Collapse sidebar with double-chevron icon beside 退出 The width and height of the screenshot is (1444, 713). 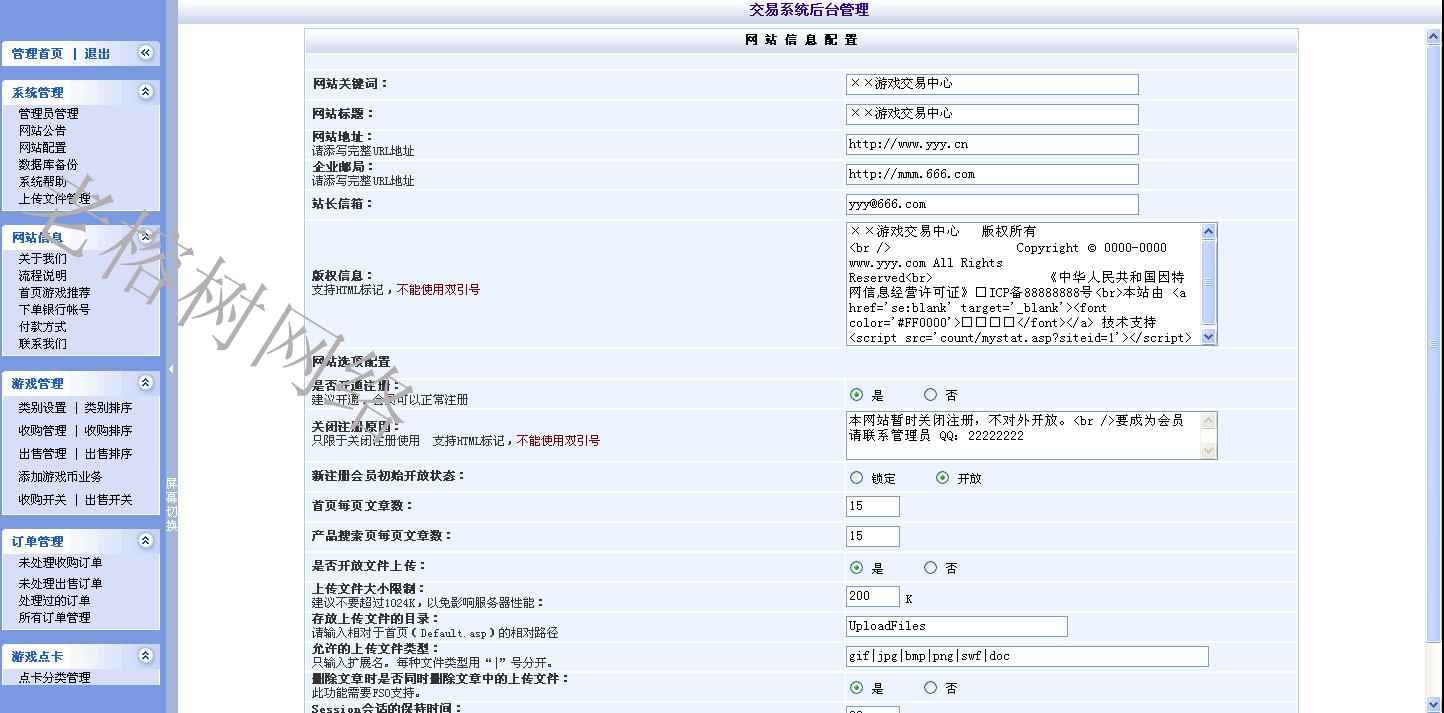(x=145, y=53)
